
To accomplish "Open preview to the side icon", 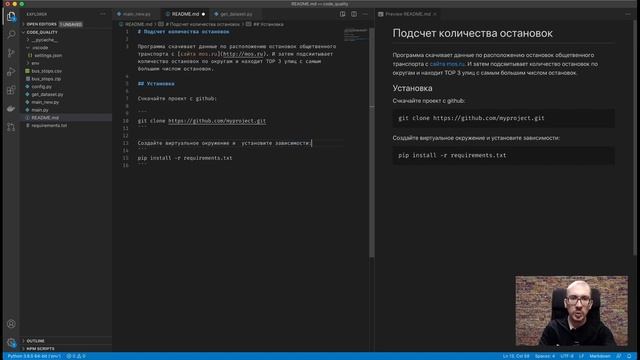I will 342,14.
